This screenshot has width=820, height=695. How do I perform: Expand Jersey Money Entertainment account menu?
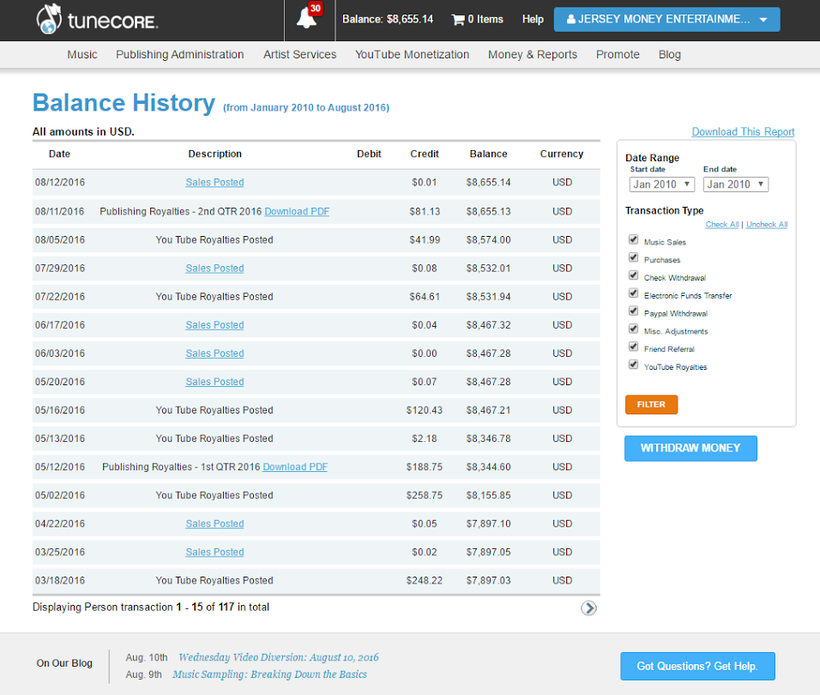667,19
